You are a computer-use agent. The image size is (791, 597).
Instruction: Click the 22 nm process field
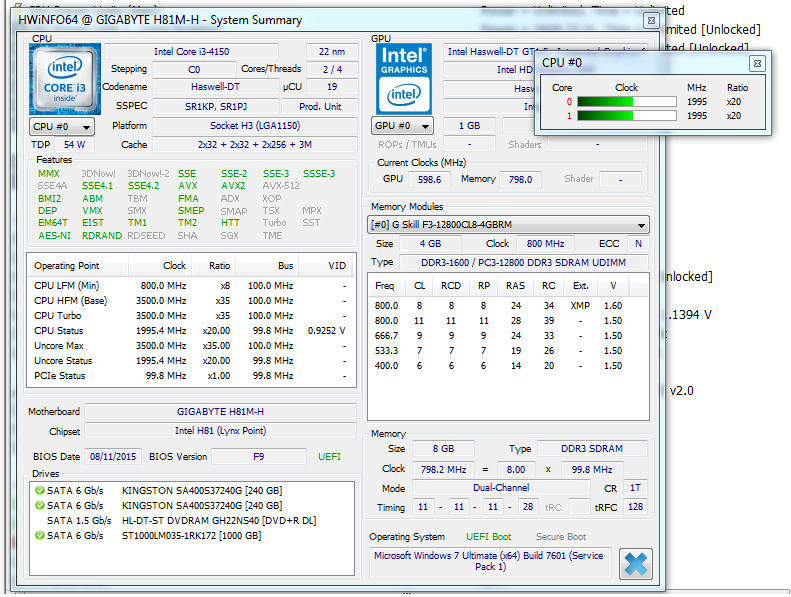click(x=332, y=51)
